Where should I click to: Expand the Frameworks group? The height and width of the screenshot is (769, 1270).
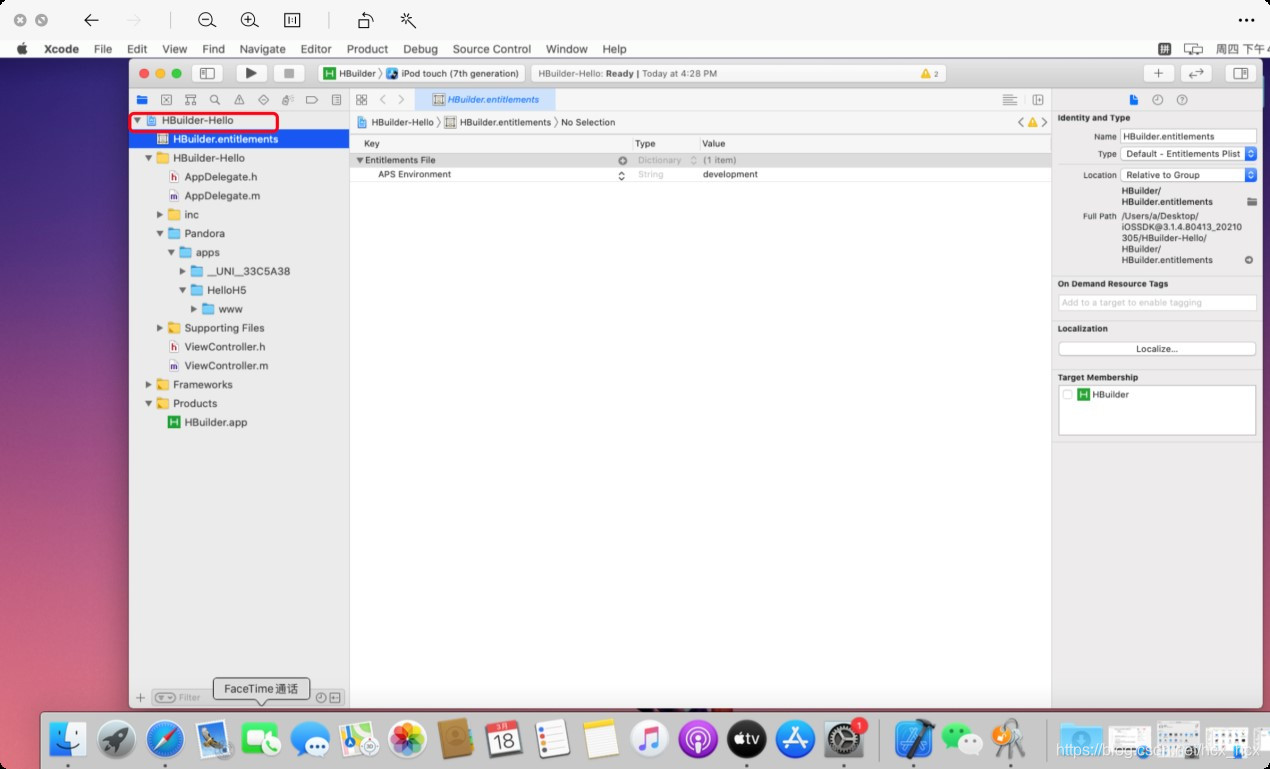[149, 385]
